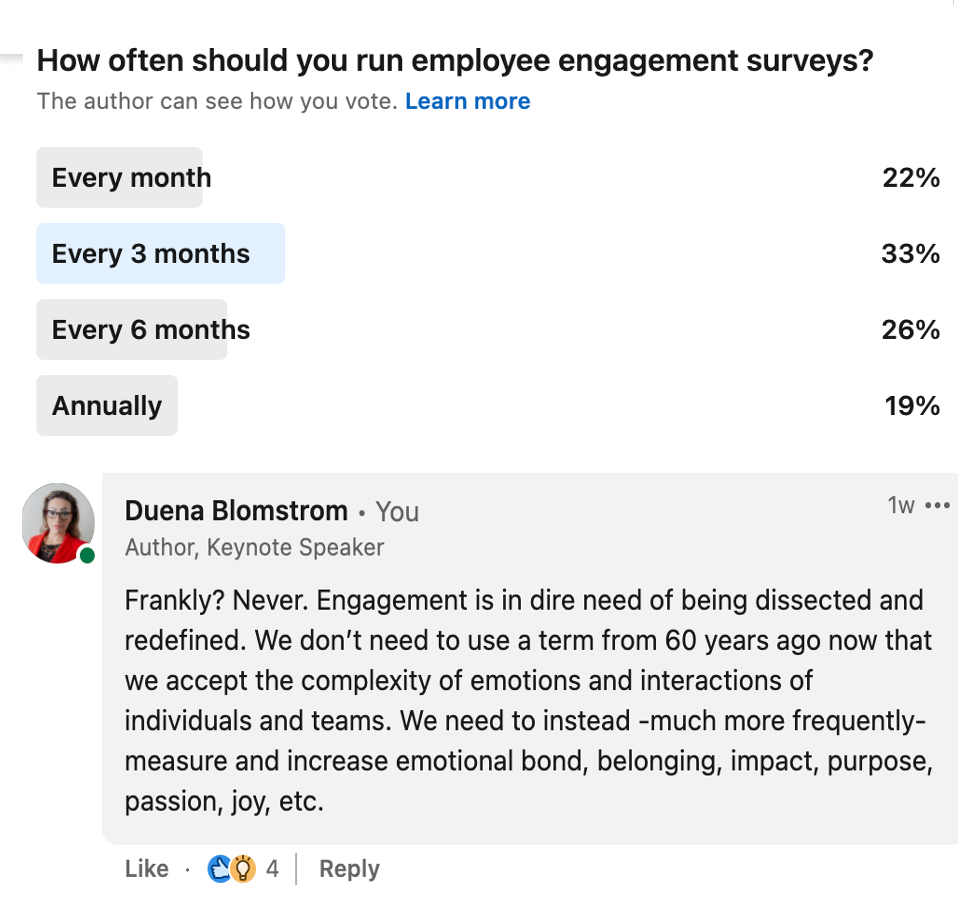Click the 22% result next to Every month
This screenshot has height=912, width=958.
[911, 177]
